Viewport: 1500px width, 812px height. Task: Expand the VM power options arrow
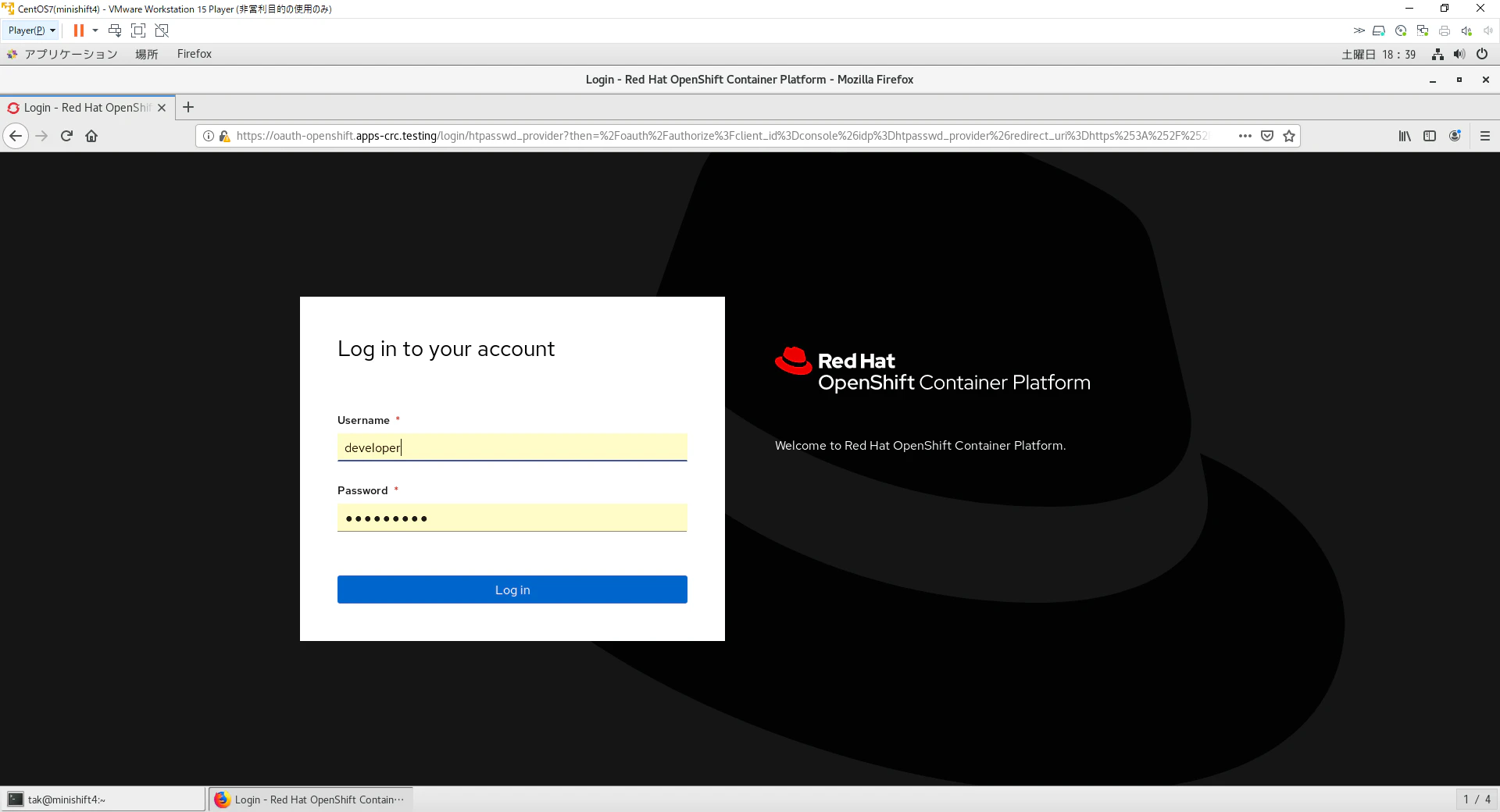95,30
